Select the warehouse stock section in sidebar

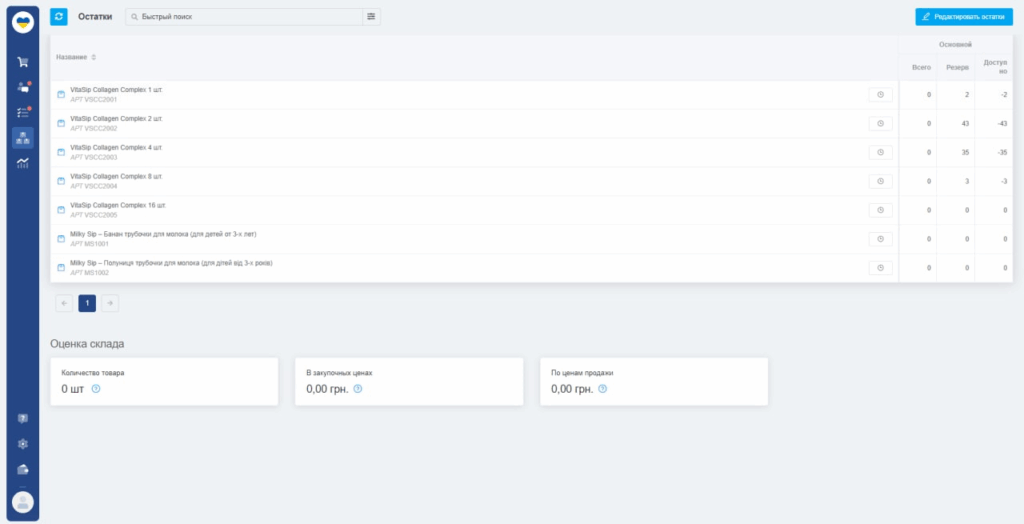22,137
